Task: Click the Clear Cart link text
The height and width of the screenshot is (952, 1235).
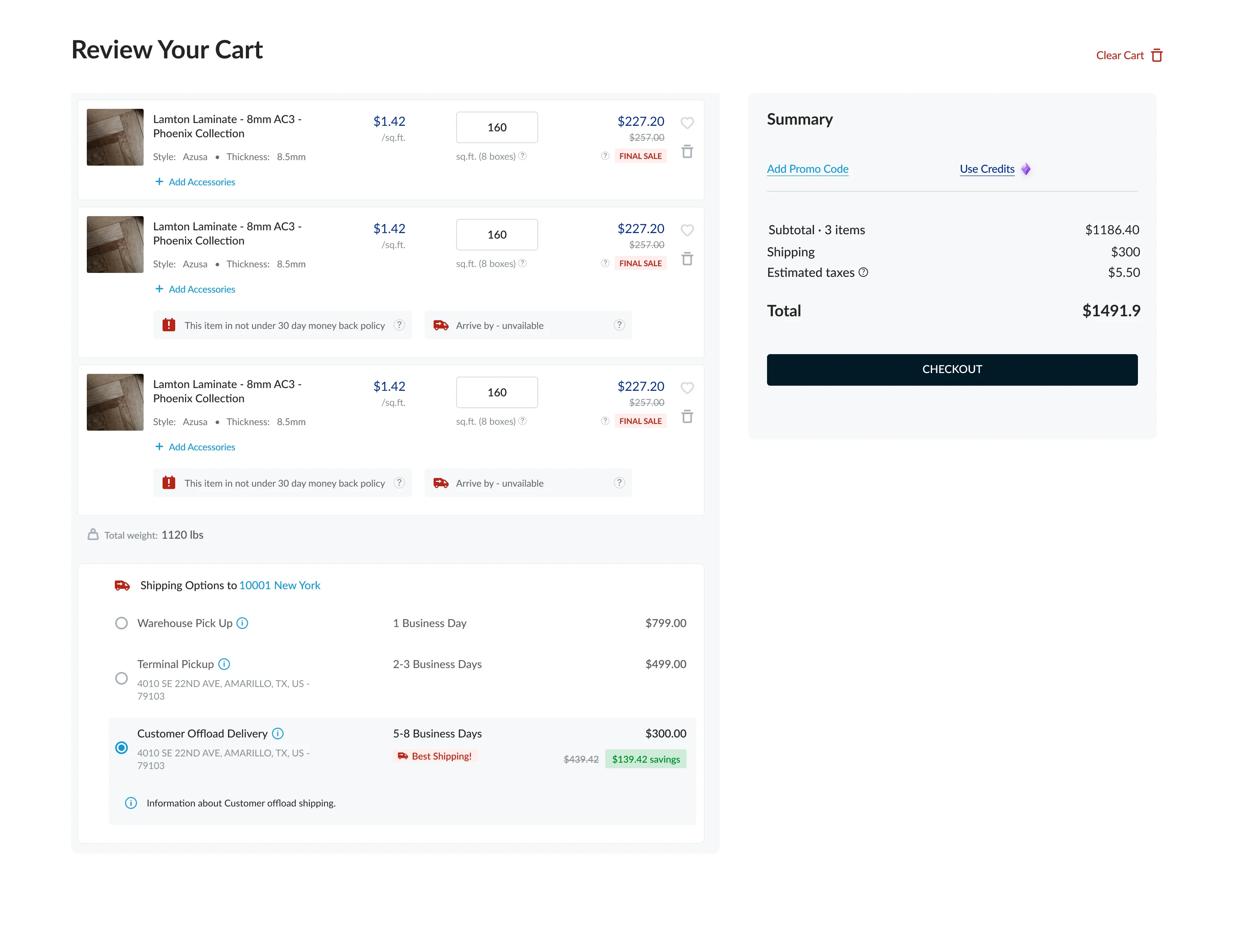Action: (1120, 55)
